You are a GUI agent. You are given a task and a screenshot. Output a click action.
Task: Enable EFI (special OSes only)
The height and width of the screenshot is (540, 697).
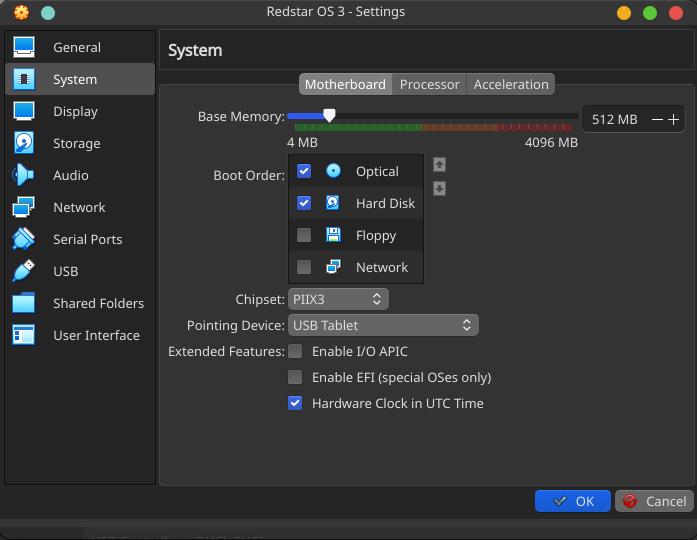(295, 377)
